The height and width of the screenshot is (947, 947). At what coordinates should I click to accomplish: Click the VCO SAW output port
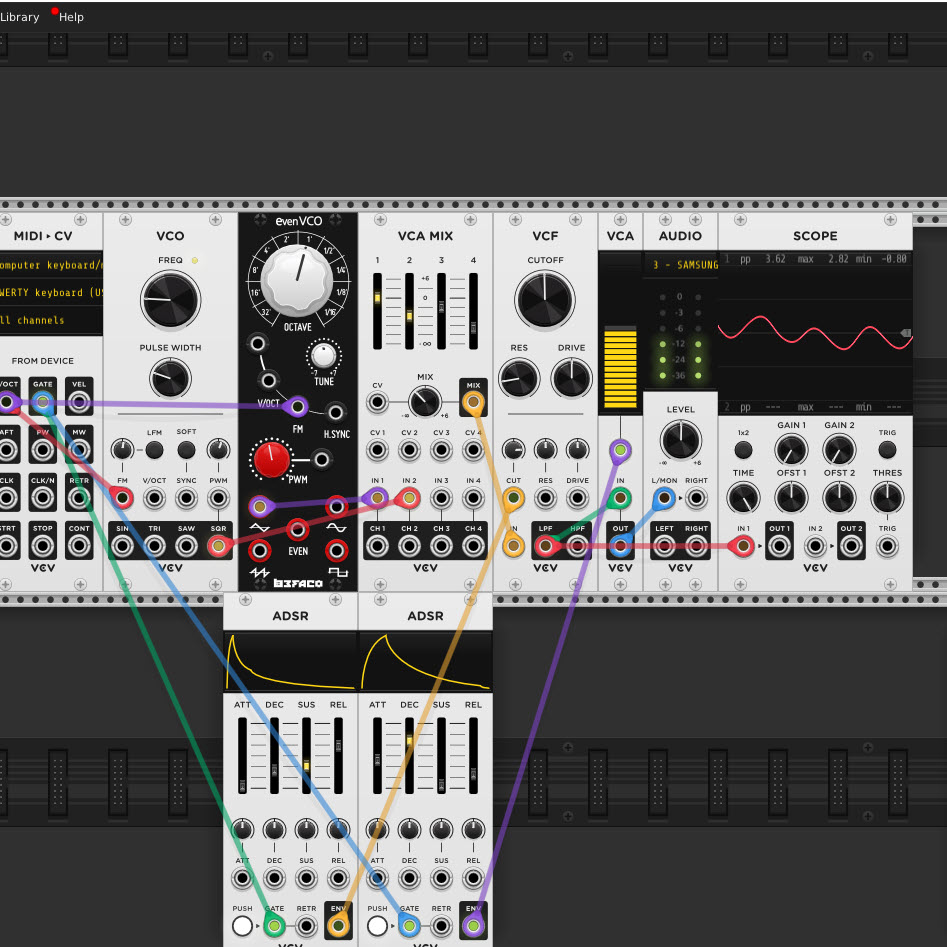coord(186,546)
